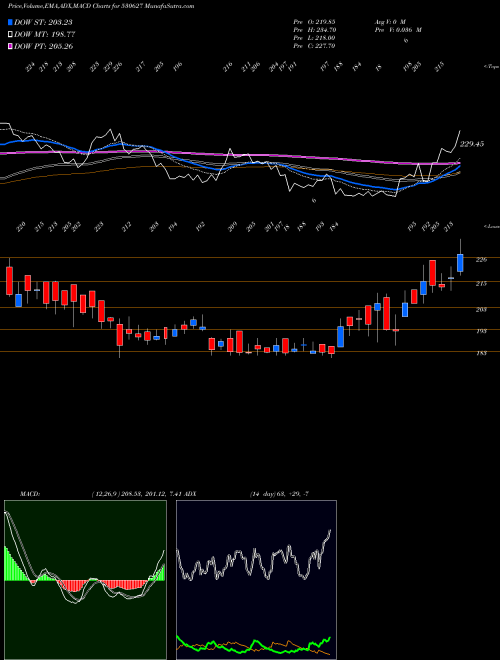Click the 203 price axis label

tap(481, 309)
